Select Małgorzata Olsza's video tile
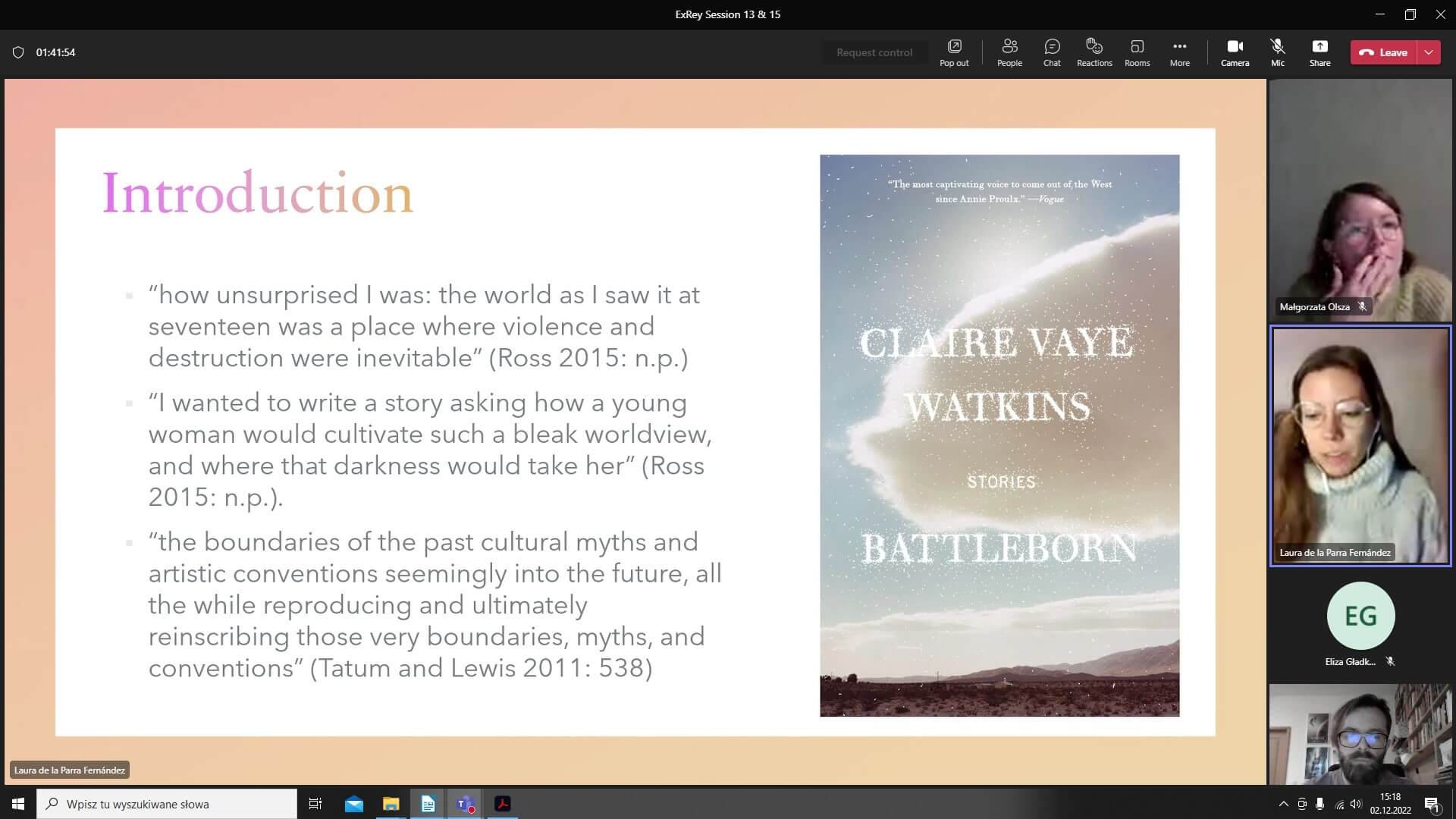Viewport: 1456px width, 819px height. pyautogui.click(x=1360, y=200)
